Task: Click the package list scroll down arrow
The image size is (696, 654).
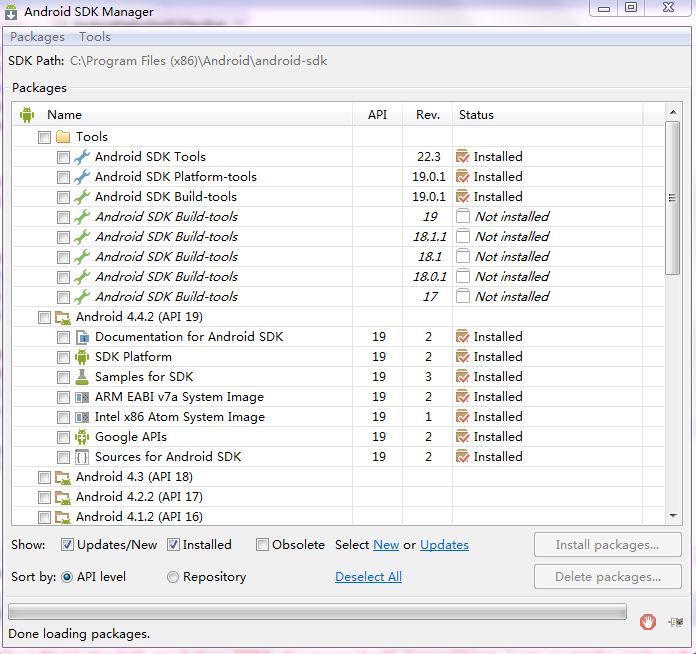Action: tap(673, 515)
